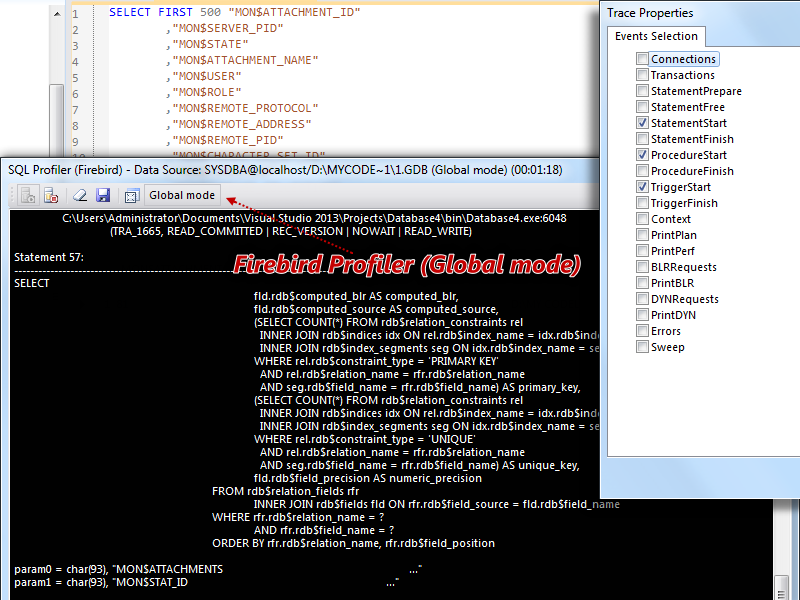
Task: Clear profiler output with the eraser icon
Action: pyautogui.click(x=80, y=195)
